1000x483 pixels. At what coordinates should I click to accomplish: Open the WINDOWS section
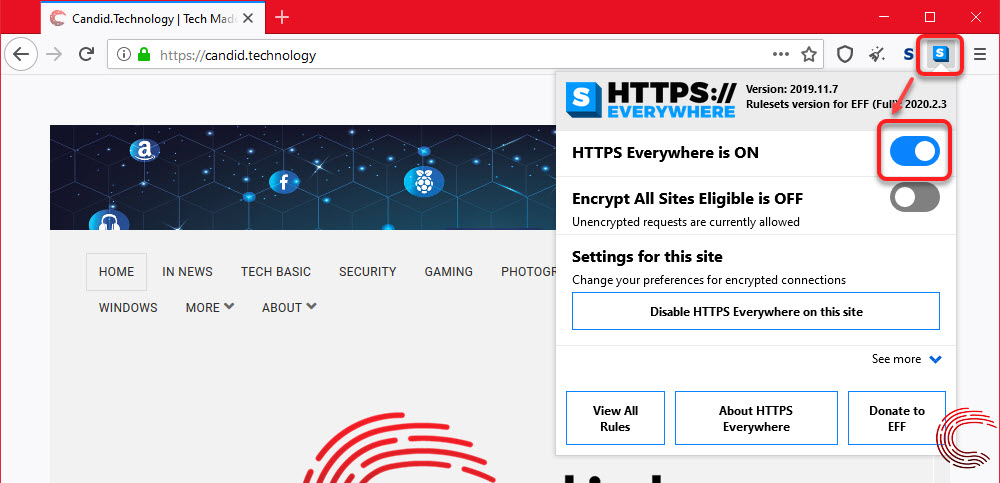point(128,308)
